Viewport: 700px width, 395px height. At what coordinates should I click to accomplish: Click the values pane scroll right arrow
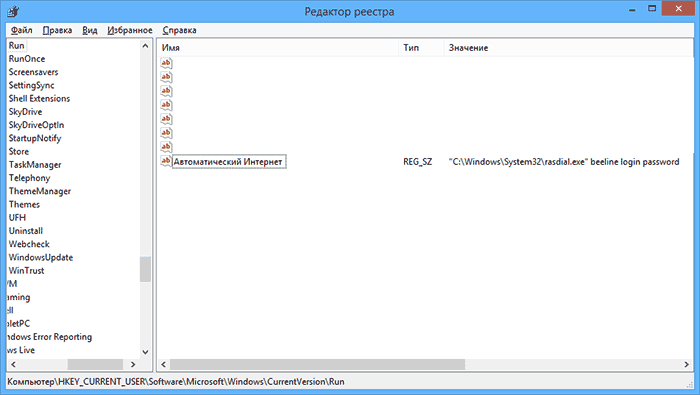click(x=687, y=364)
